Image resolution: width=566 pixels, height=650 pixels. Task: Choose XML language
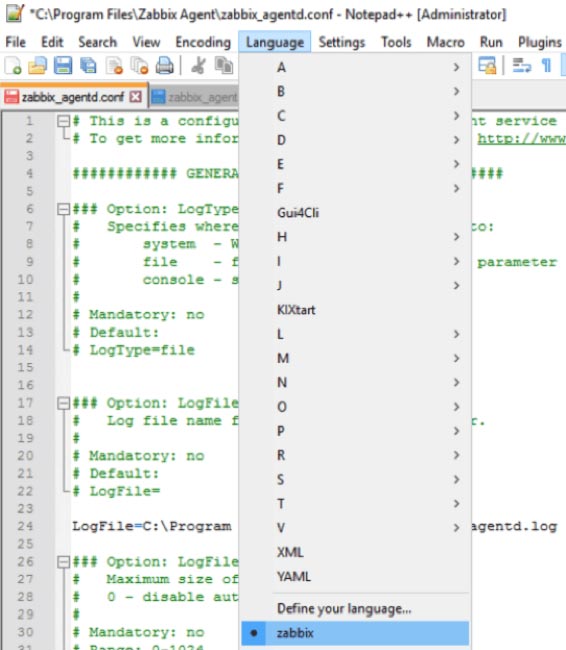[x=355, y=552]
